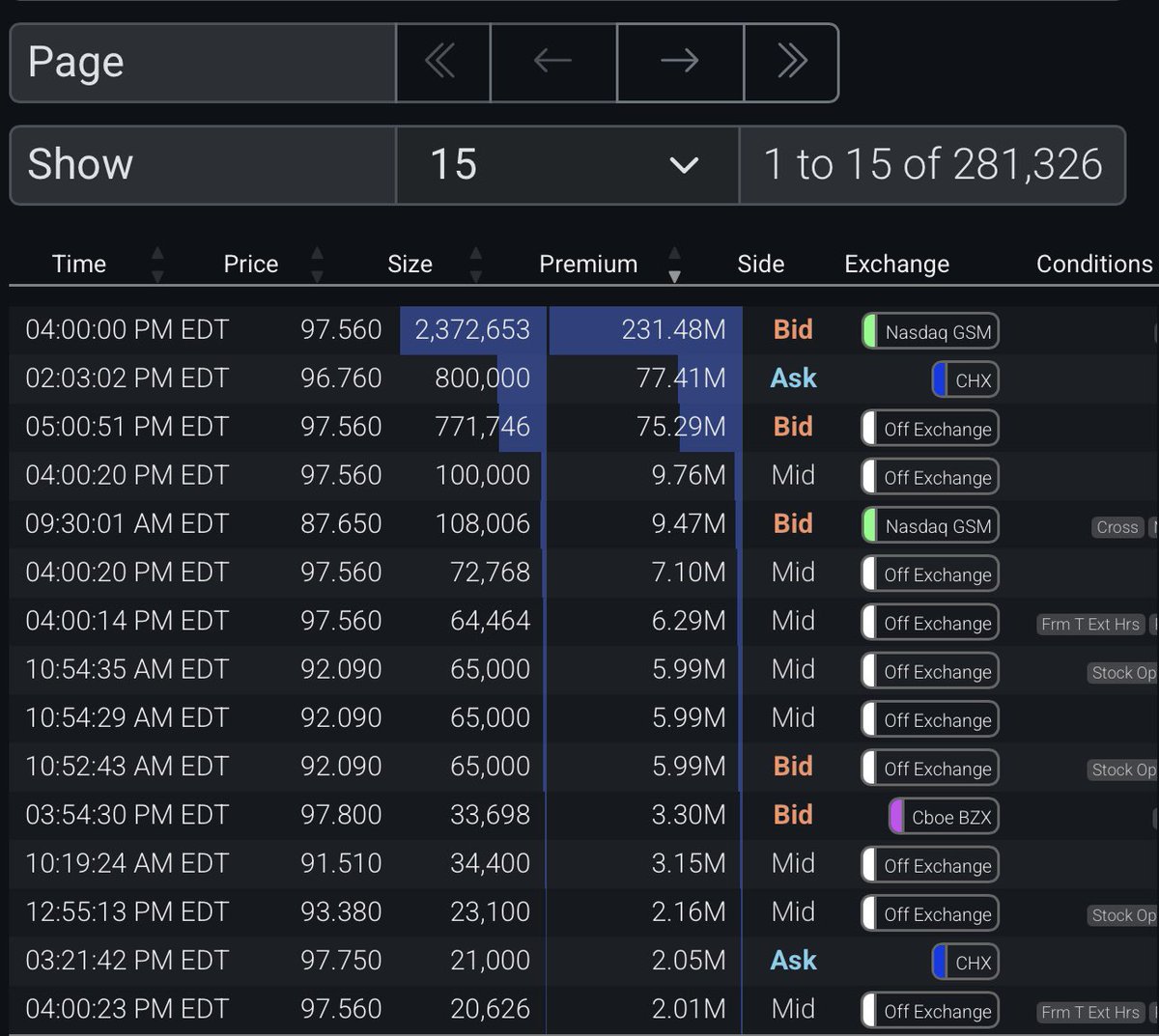Click the Cross condition tag
Image resolution: width=1159 pixels, height=1036 pixels.
[x=1117, y=527]
